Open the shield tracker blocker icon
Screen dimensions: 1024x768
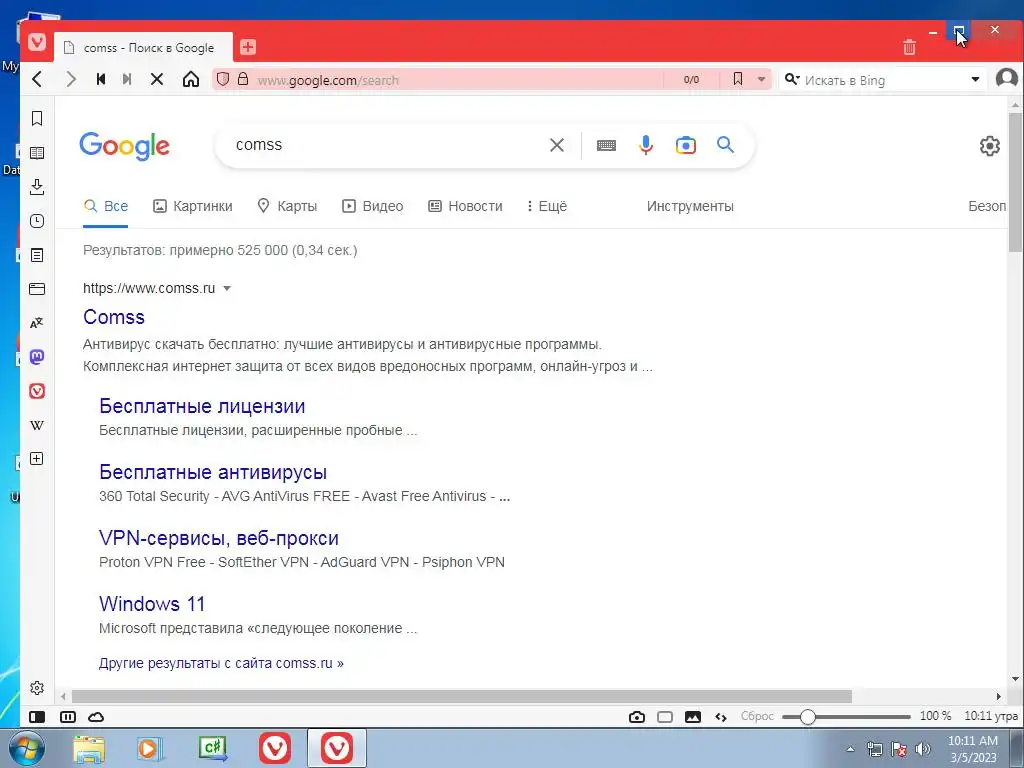[223, 80]
